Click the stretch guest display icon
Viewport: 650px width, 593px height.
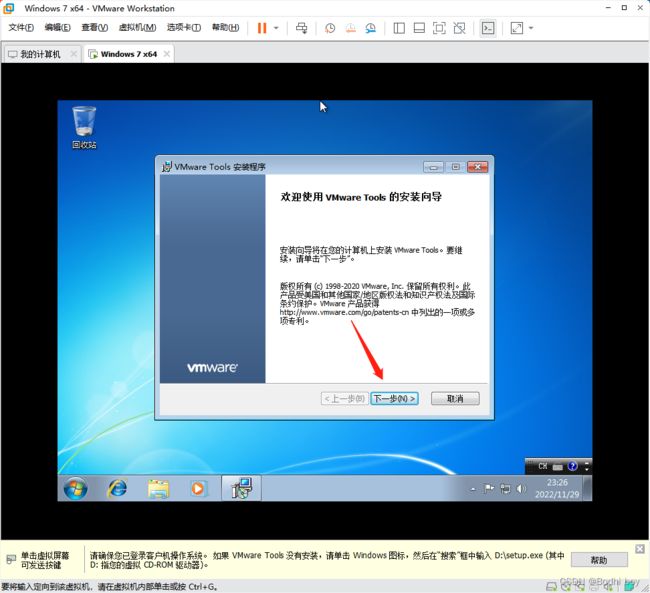point(517,28)
